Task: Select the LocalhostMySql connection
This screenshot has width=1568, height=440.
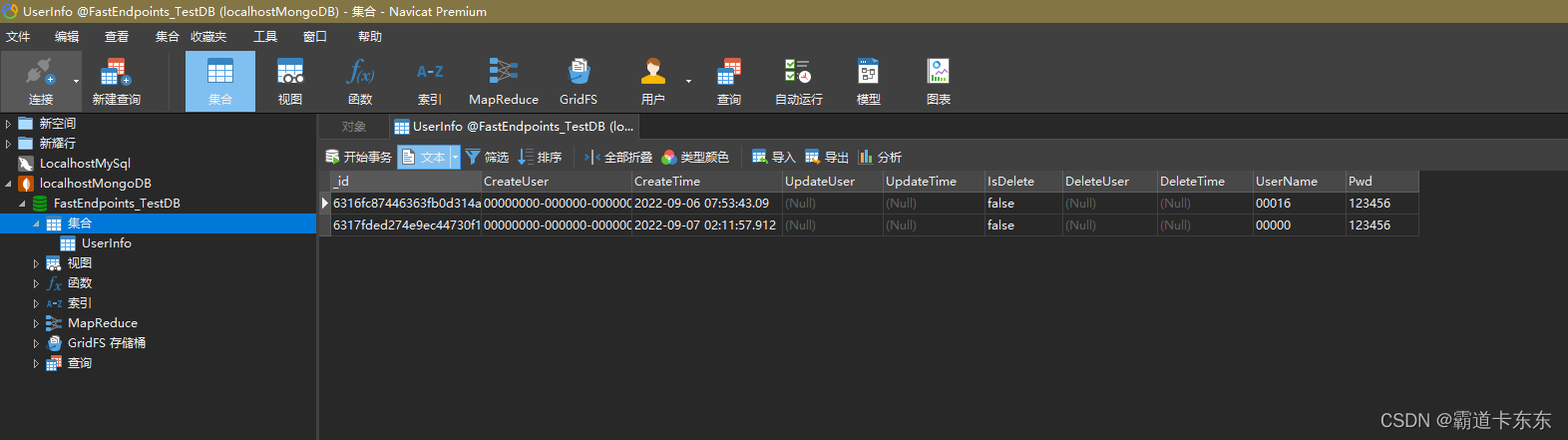Action: click(x=85, y=164)
